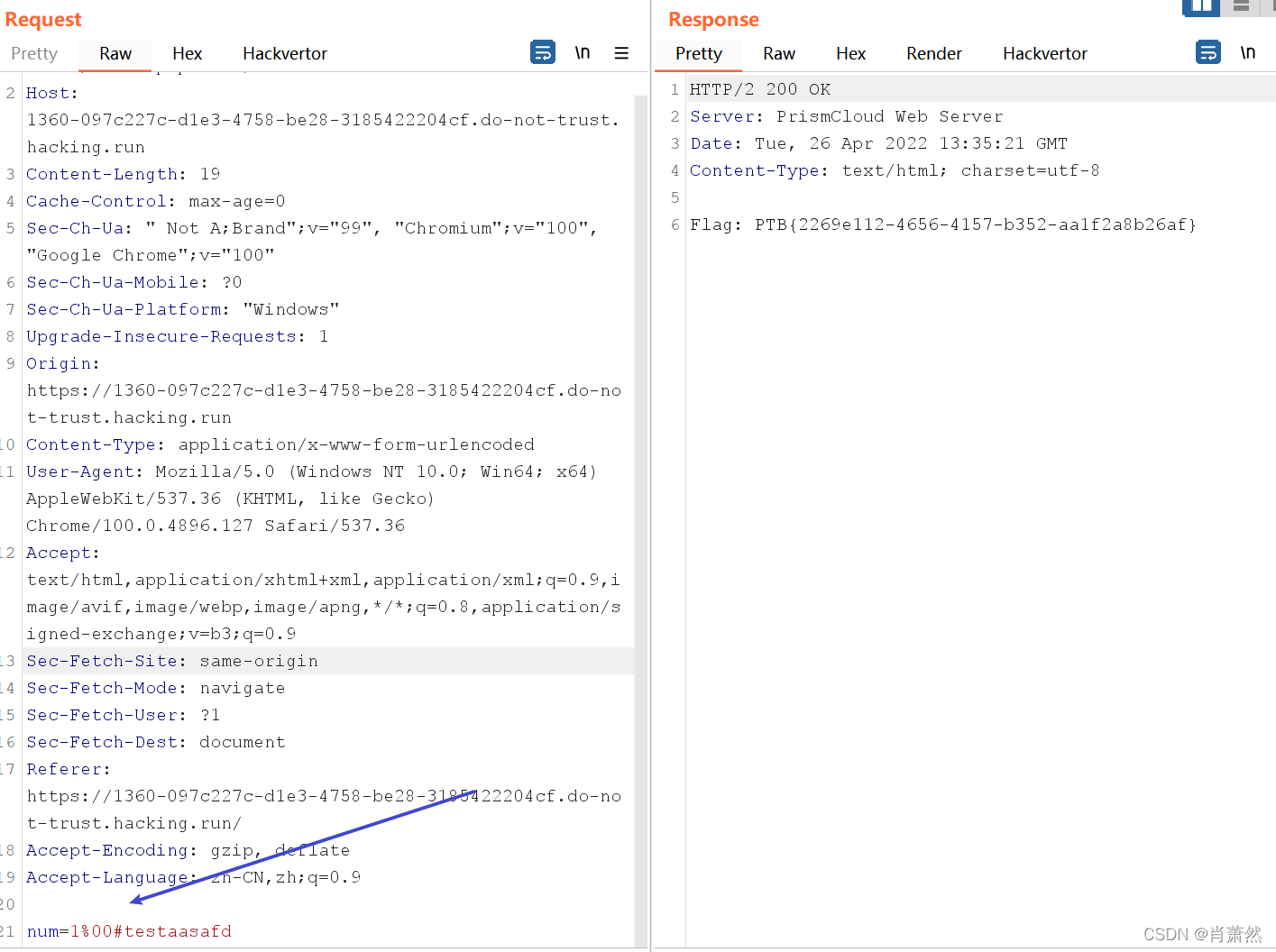Viewport: 1276px width, 952px height.
Task: Show non-printable characters in Request panel
Action: [x=583, y=52]
